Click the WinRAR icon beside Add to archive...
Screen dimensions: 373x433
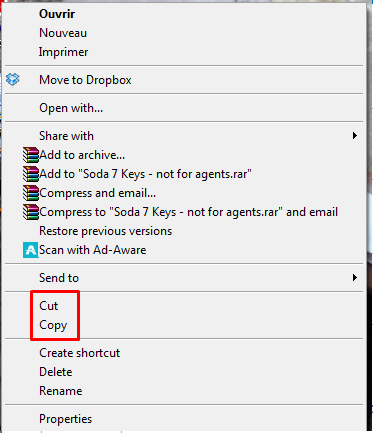click(x=31, y=155)
